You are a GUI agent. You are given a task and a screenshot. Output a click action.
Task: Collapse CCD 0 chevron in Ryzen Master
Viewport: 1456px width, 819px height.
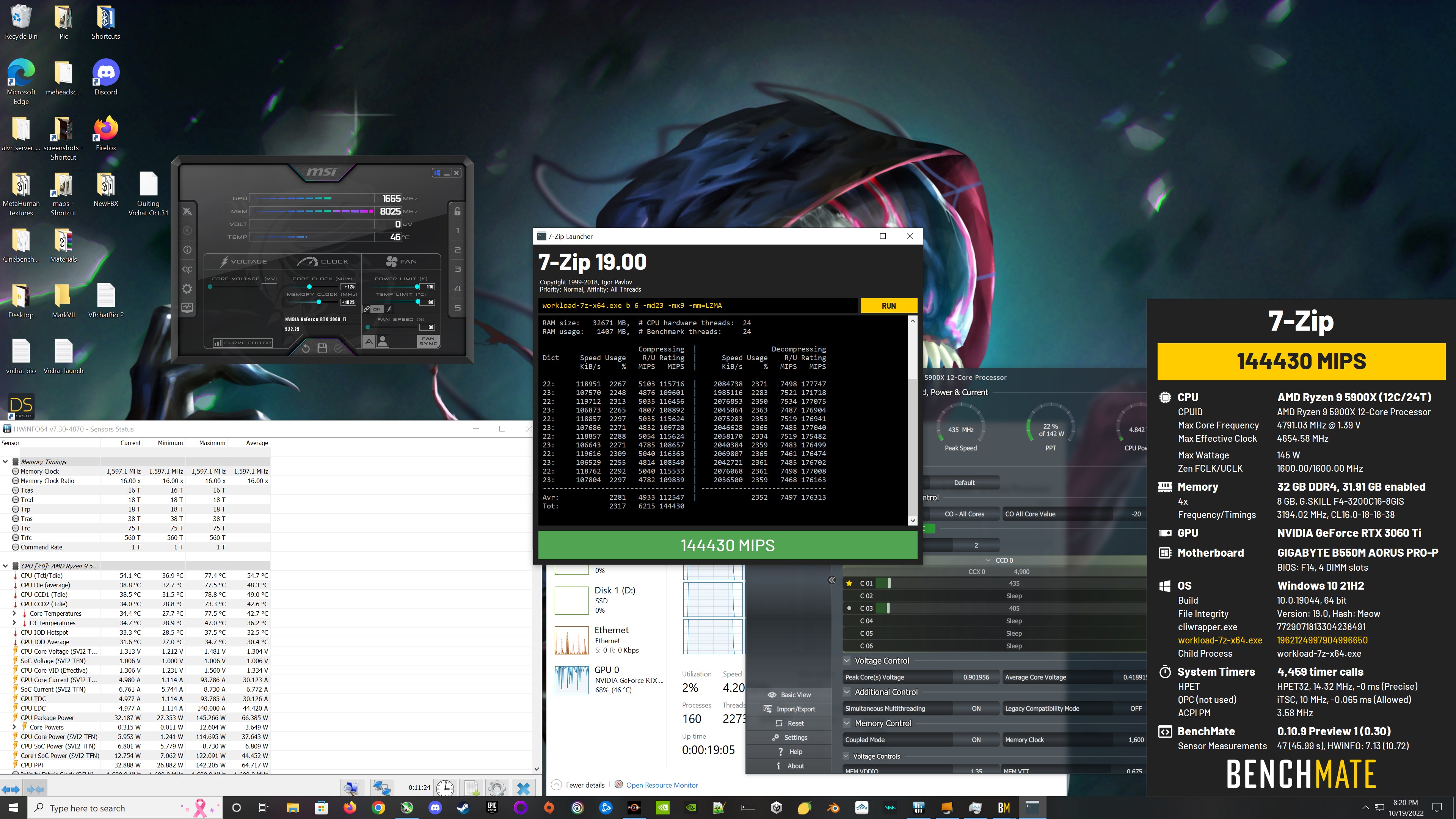(x=988, y=560)
